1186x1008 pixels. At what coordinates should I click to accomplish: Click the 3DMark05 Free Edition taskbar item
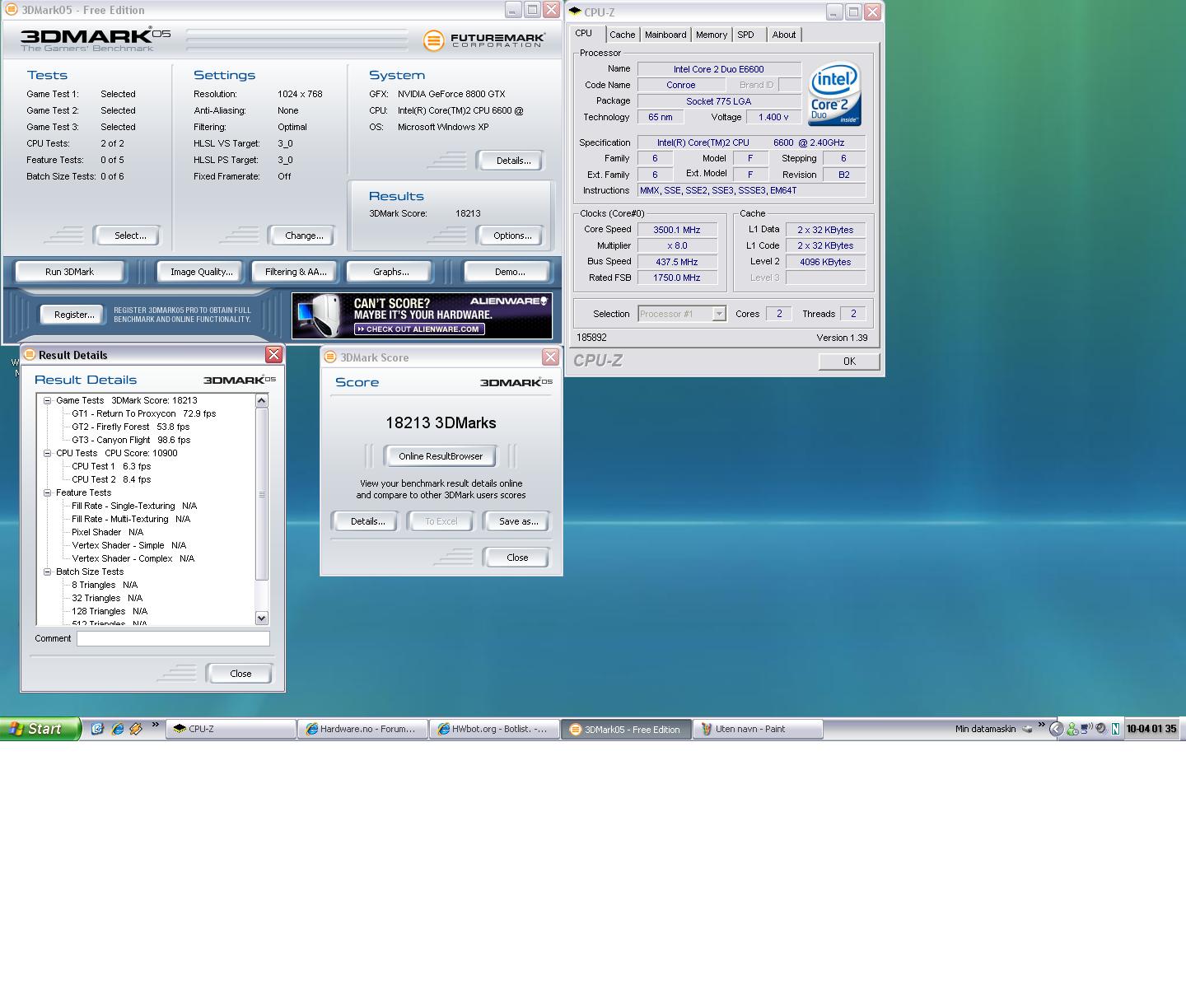[626, 729]
